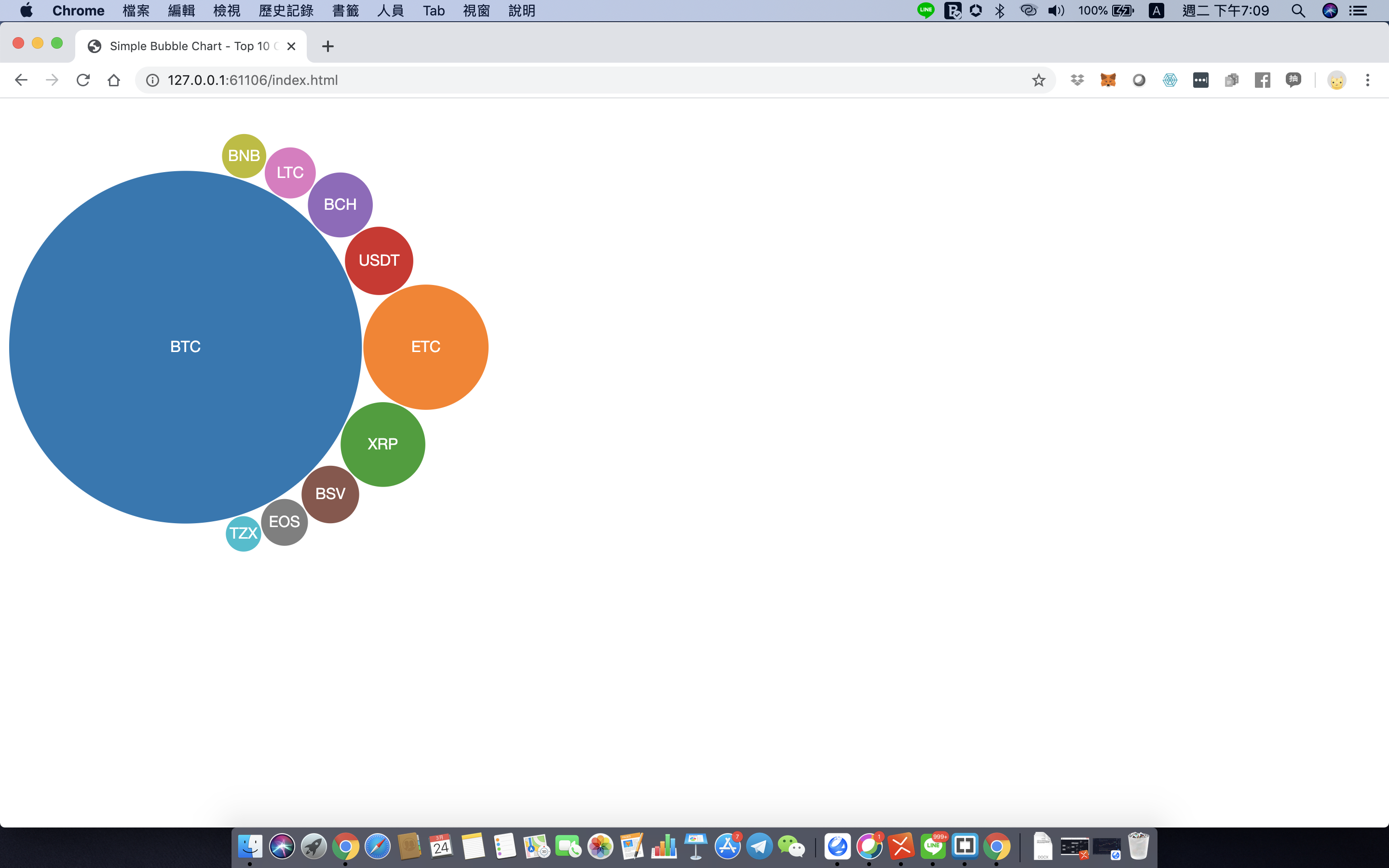Open the browser home page button
Screen dimensions: 1389x868
[x=114, y=80]
